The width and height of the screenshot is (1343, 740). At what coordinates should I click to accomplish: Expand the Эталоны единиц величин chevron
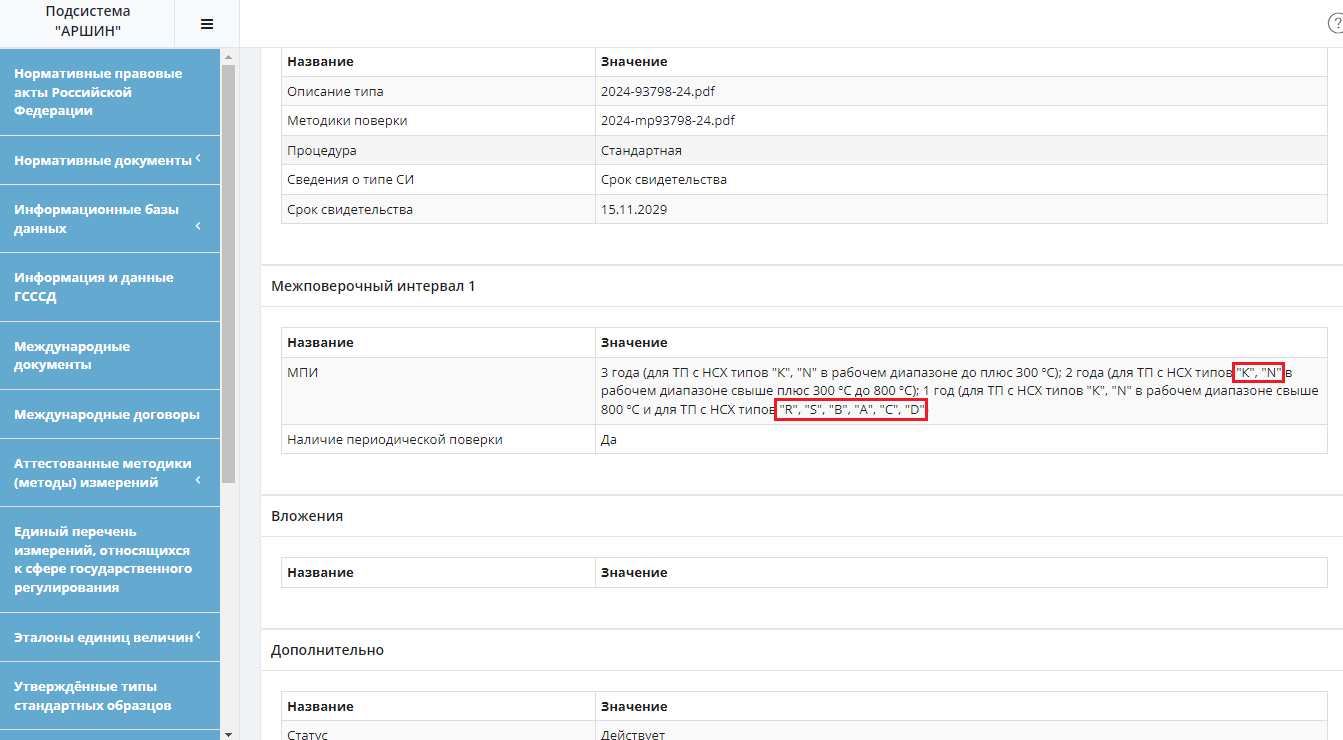click(198, 635)
